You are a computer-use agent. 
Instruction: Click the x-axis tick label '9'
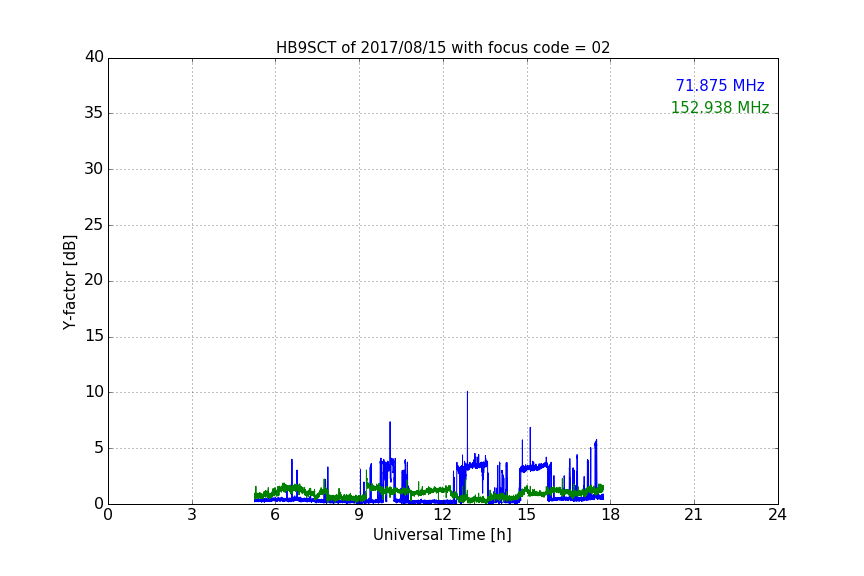coord(359,515)
